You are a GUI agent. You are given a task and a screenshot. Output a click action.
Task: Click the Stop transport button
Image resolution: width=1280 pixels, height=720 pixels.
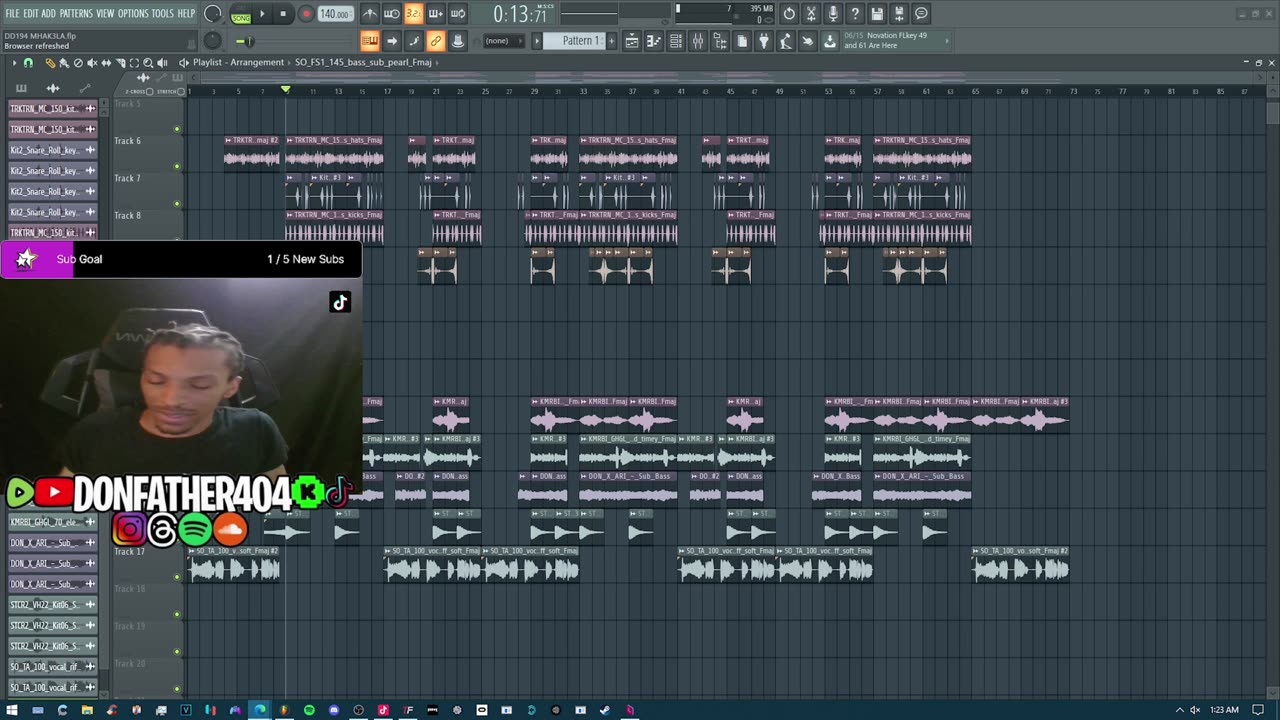pos(283,14)
